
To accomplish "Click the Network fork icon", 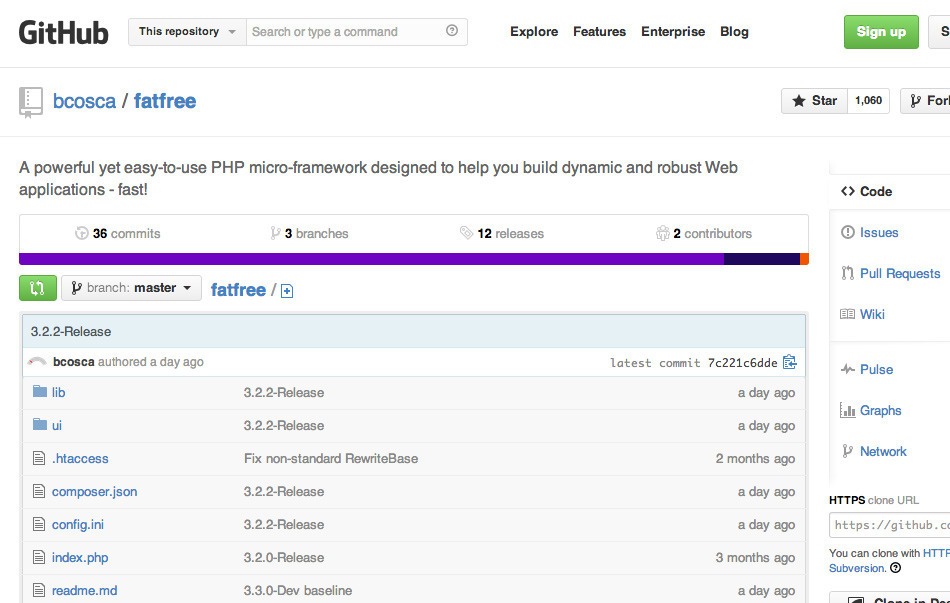I will coord(848,451).
